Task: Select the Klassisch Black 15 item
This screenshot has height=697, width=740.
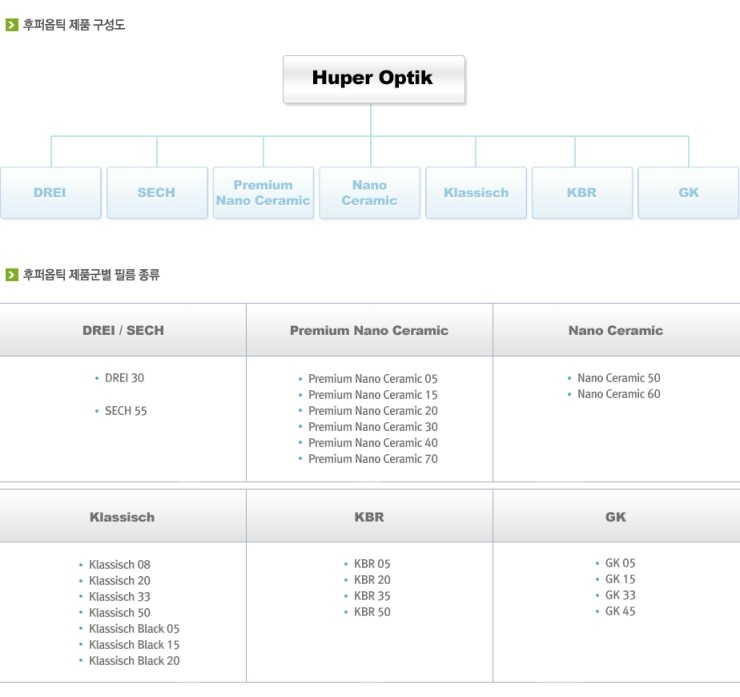Action: 134,645
